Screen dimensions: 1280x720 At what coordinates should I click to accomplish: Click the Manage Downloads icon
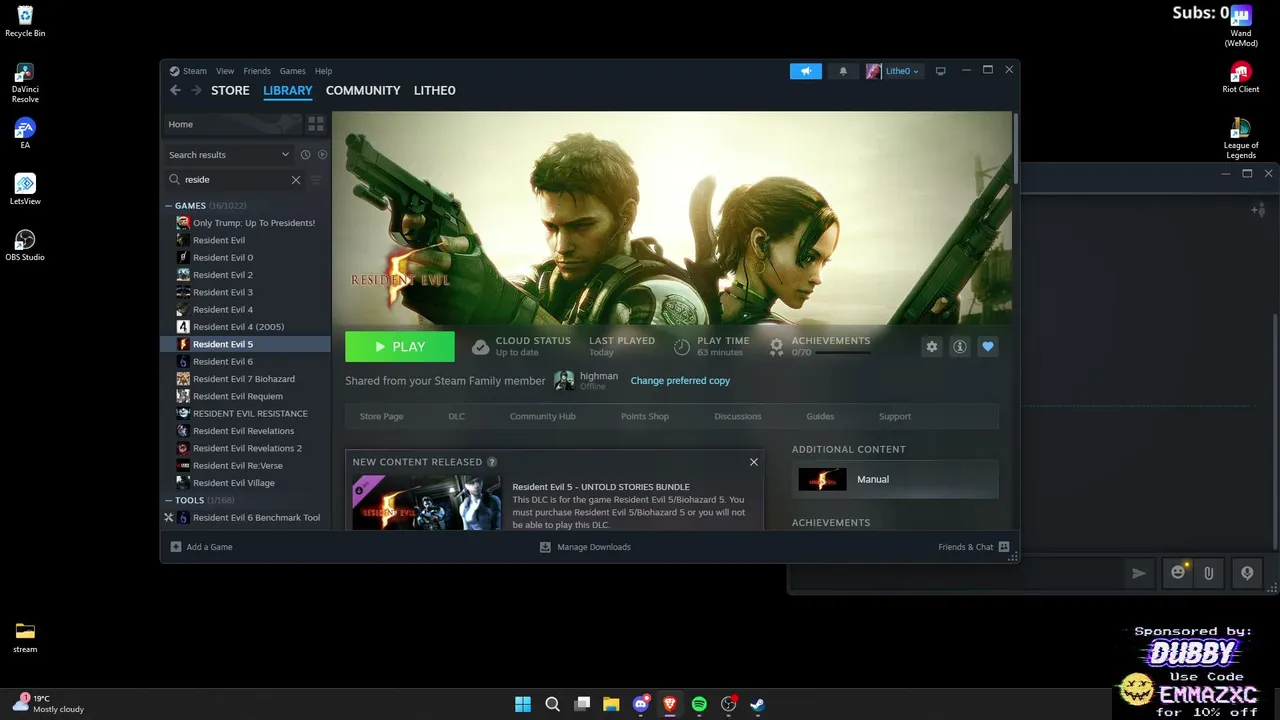[545, 547]
